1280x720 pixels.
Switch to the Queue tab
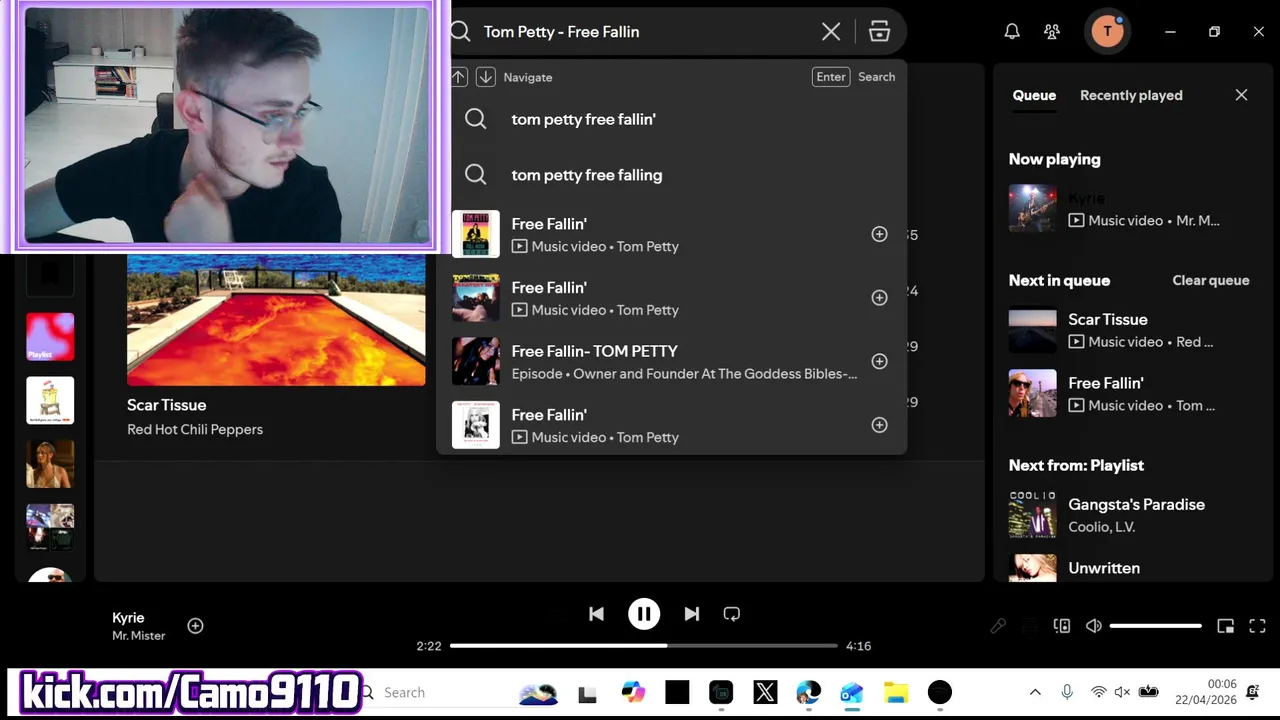pos(1034,95)
